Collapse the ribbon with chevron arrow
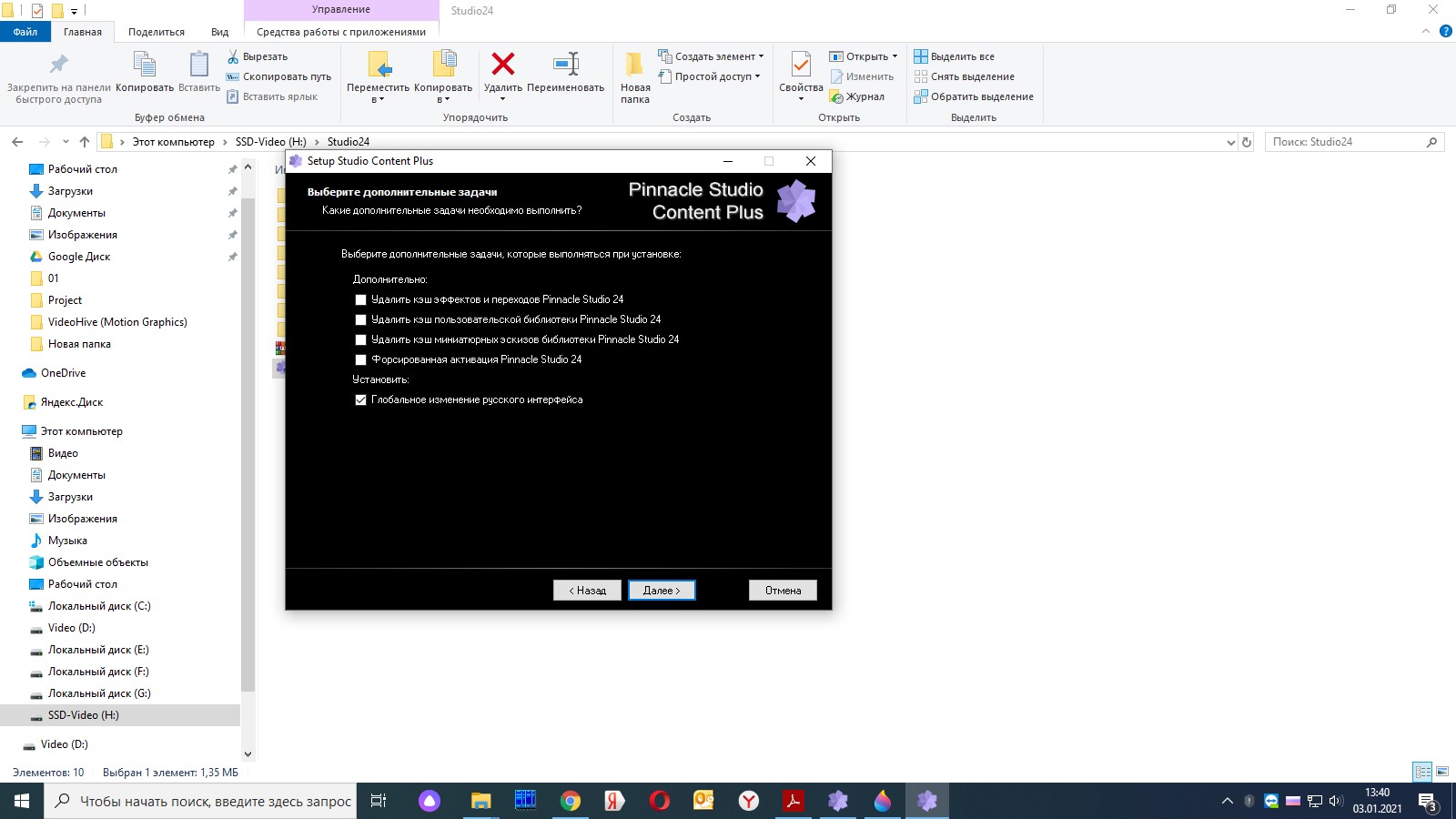 [x=1426, y=31]
